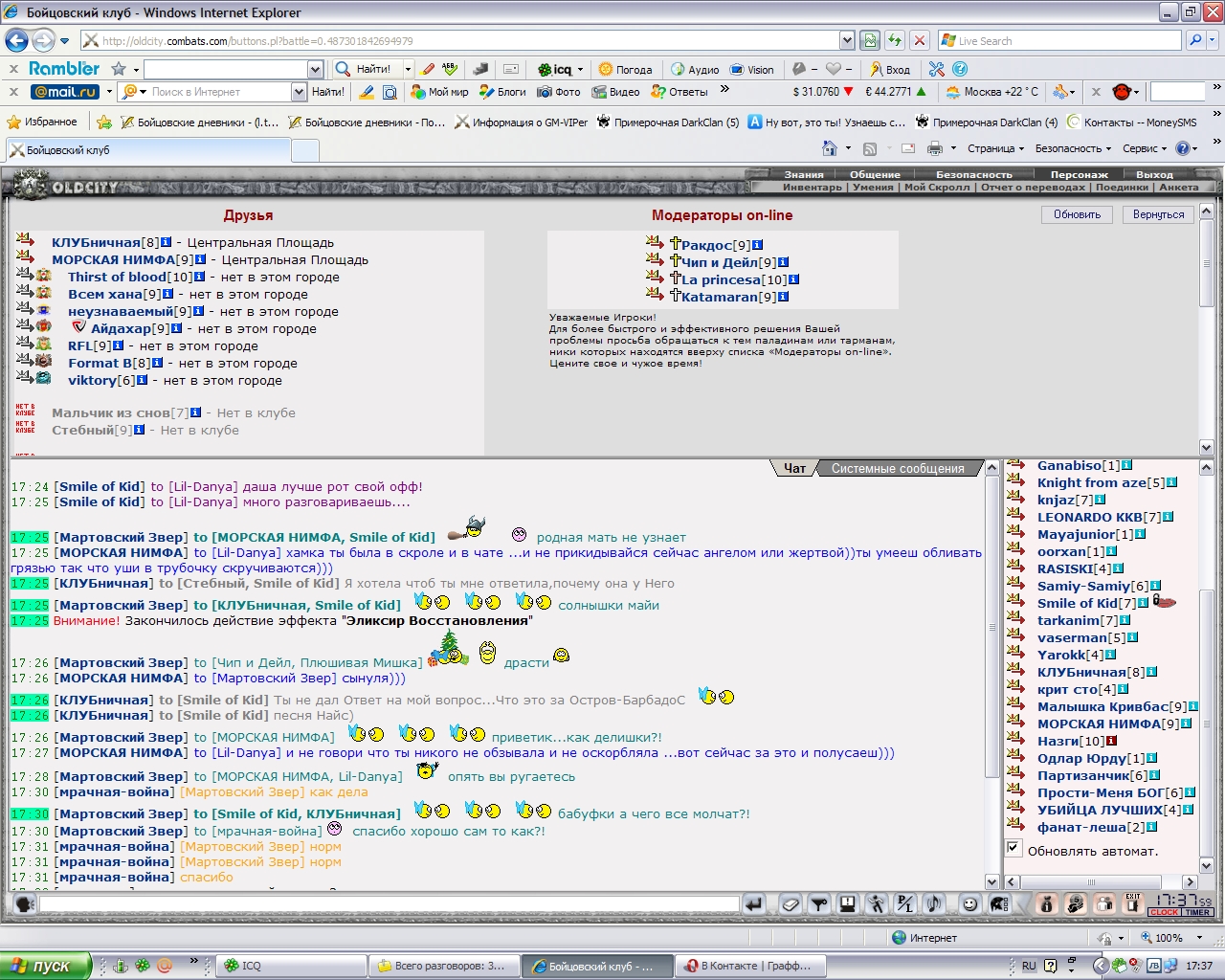Click the Обновить button

[1077, 214]
